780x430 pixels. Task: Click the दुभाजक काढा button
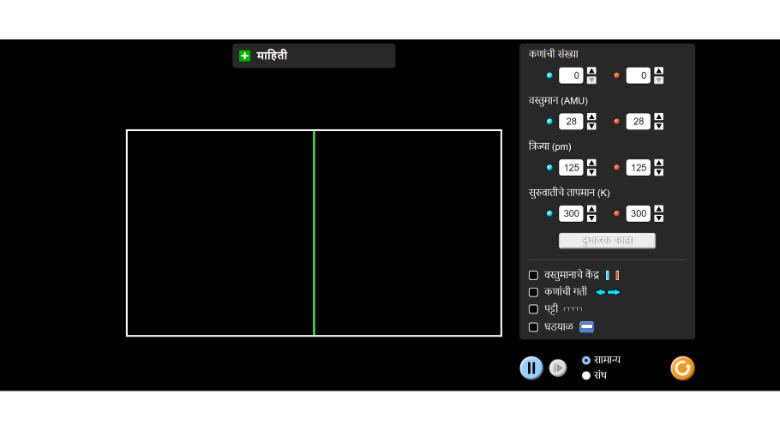pos(607,241)
